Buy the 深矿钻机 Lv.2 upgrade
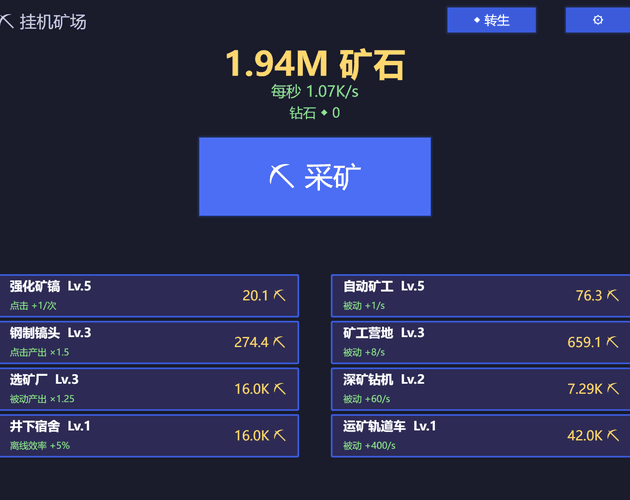 tap(481, 389)
